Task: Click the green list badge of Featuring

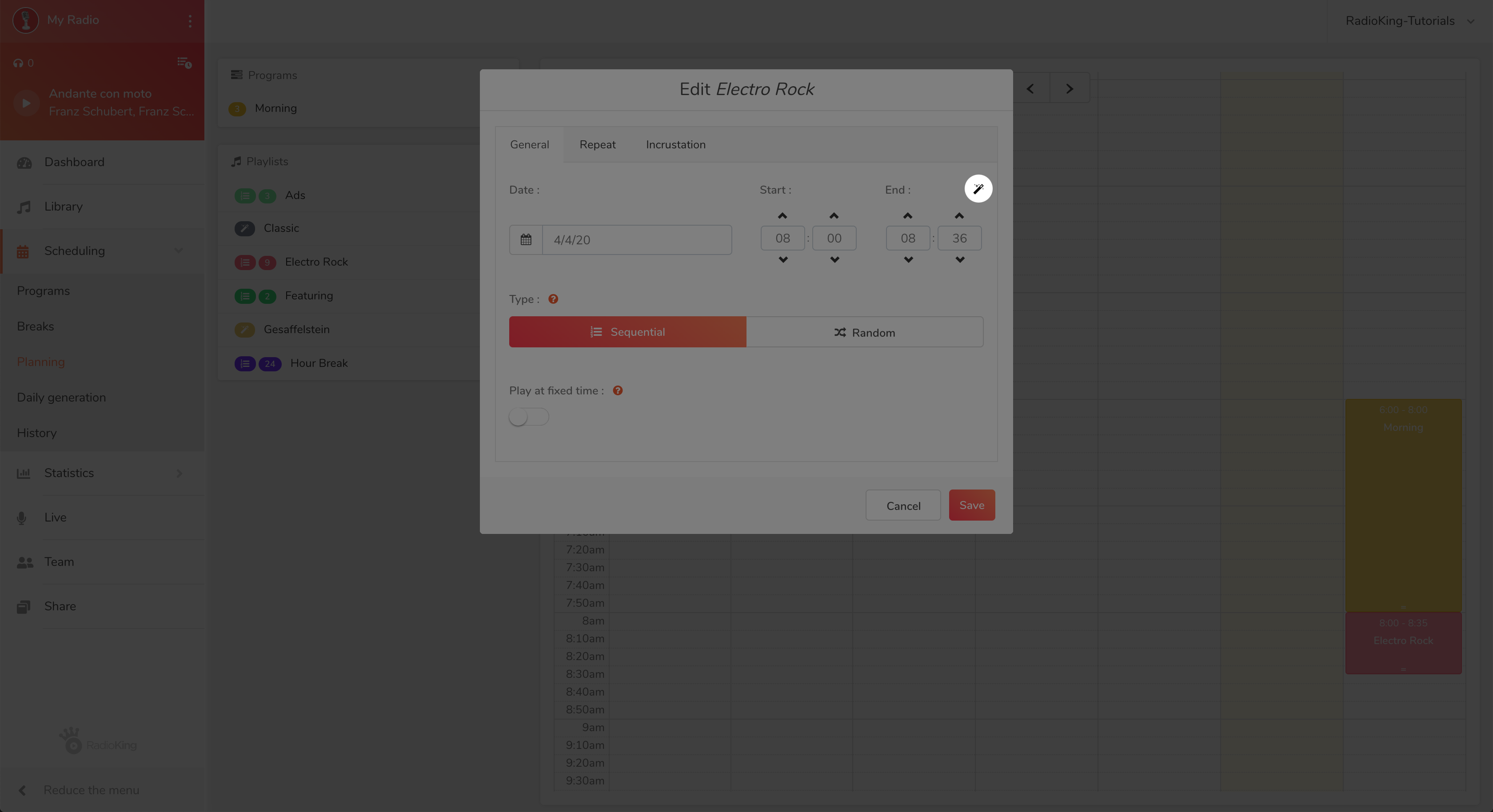Action: point(244,296)
